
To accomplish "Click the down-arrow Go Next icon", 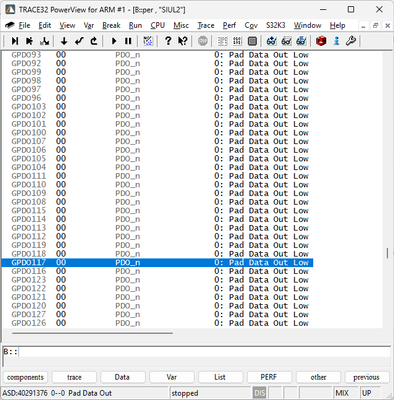I will click(x=64, y=41).
